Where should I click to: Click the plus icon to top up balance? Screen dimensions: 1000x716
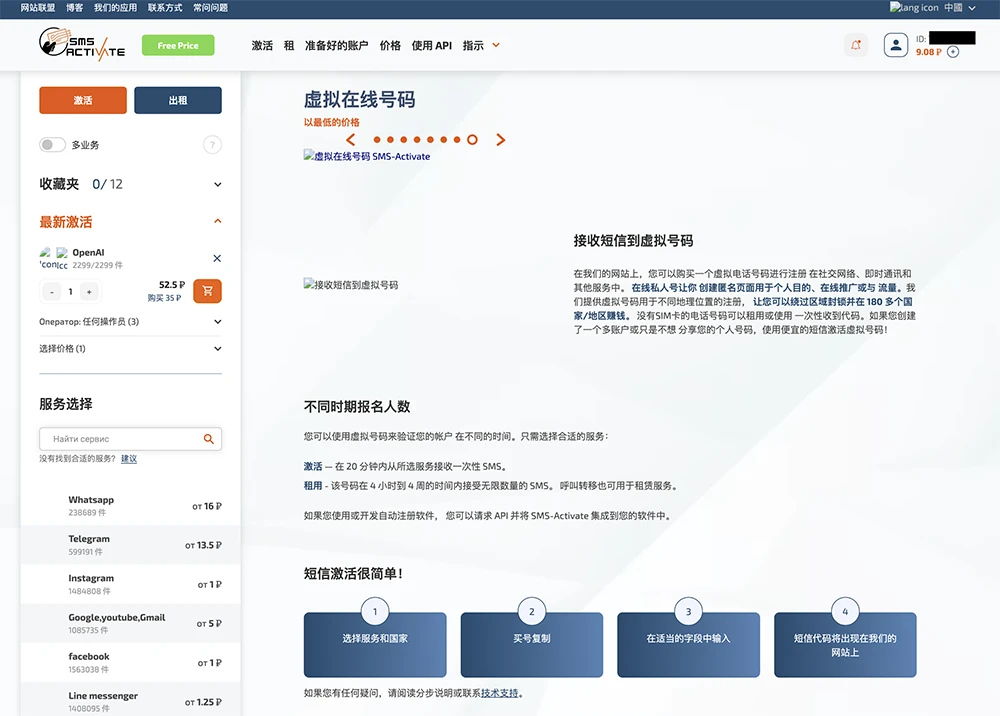point(953,52)
